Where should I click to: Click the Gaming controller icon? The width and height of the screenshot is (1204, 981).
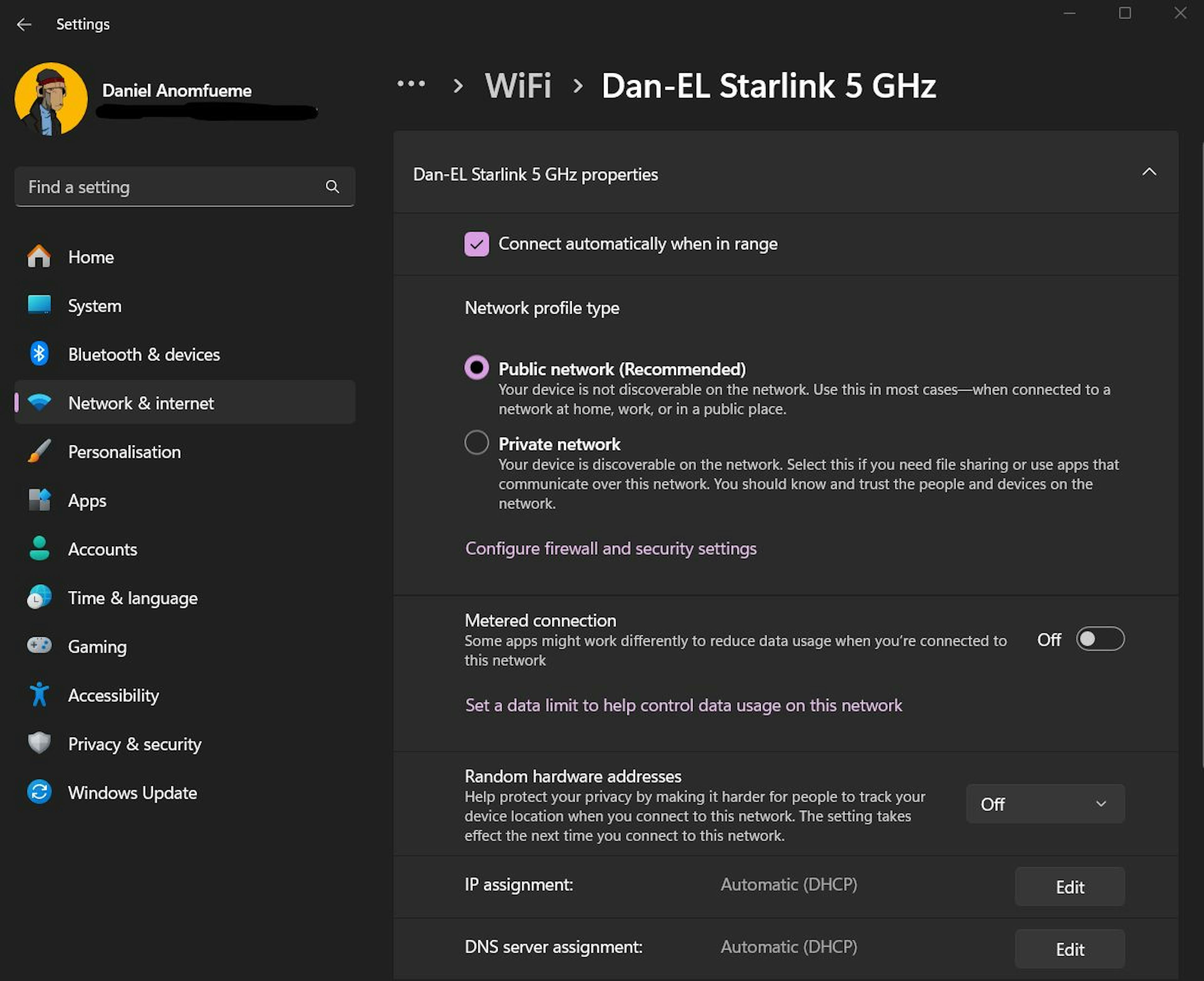click(x=39, y=646)
